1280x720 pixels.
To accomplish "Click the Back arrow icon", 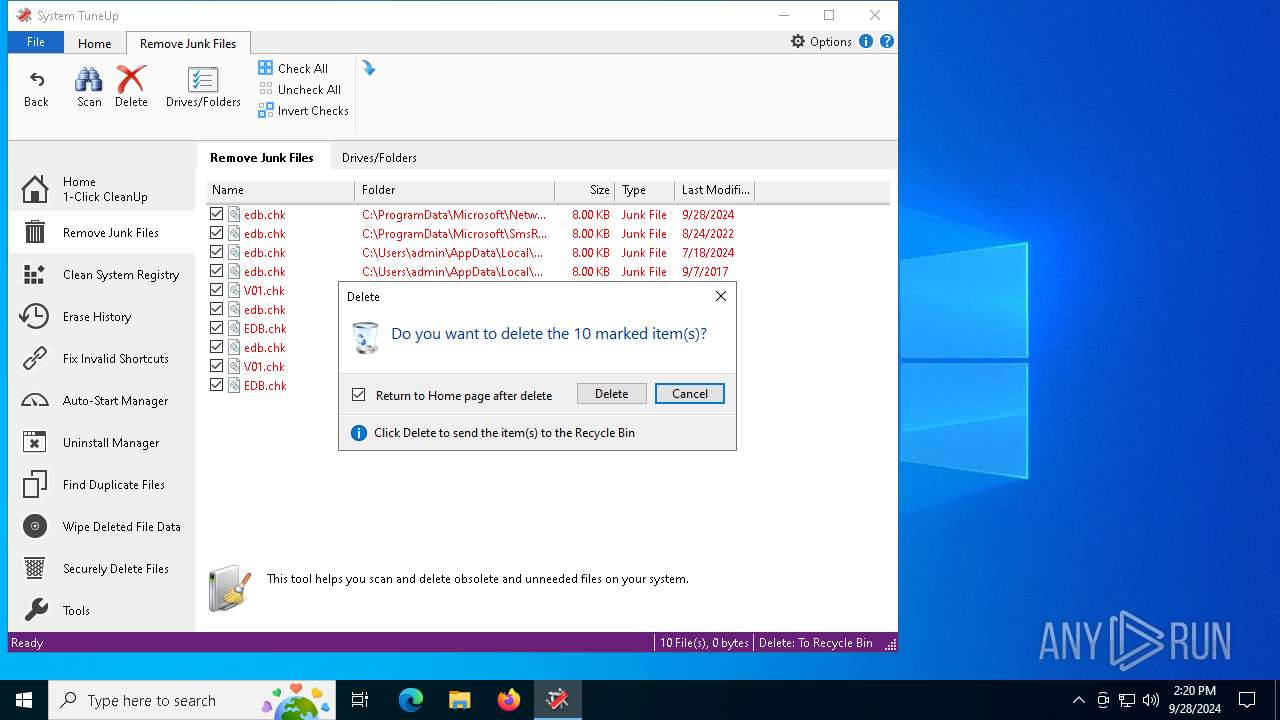I will [36, 80].
